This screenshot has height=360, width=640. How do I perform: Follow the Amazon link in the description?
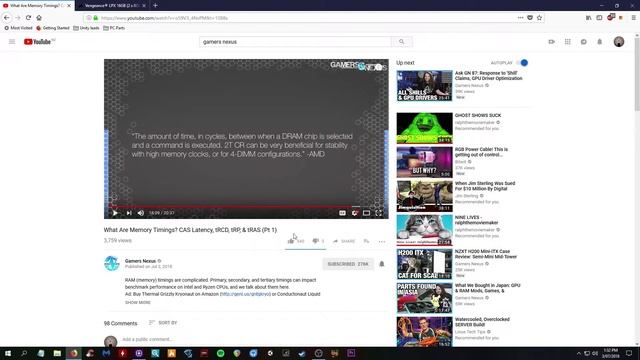[245, 294]
